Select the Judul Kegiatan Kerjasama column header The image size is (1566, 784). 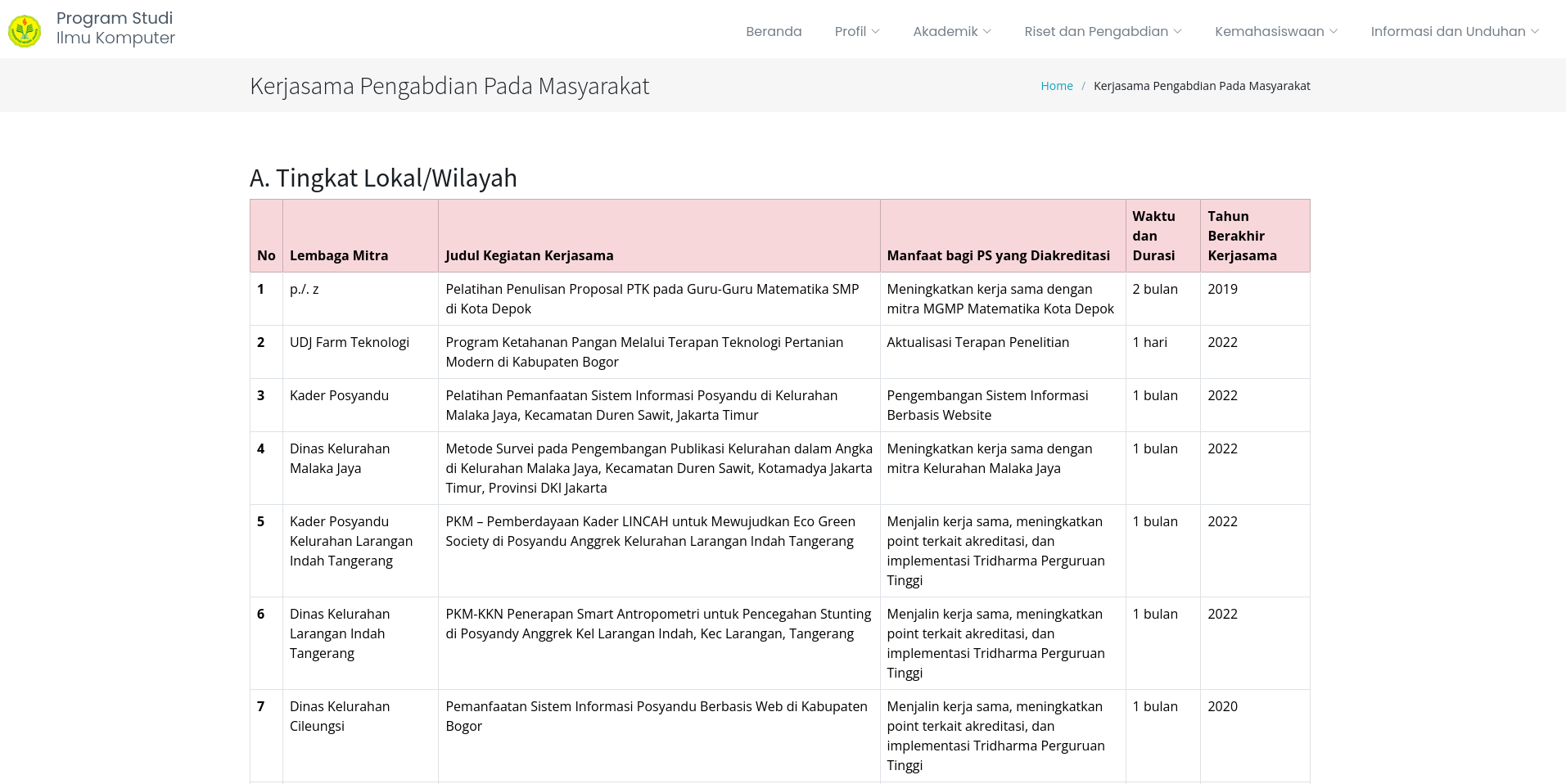click(659, 236)
